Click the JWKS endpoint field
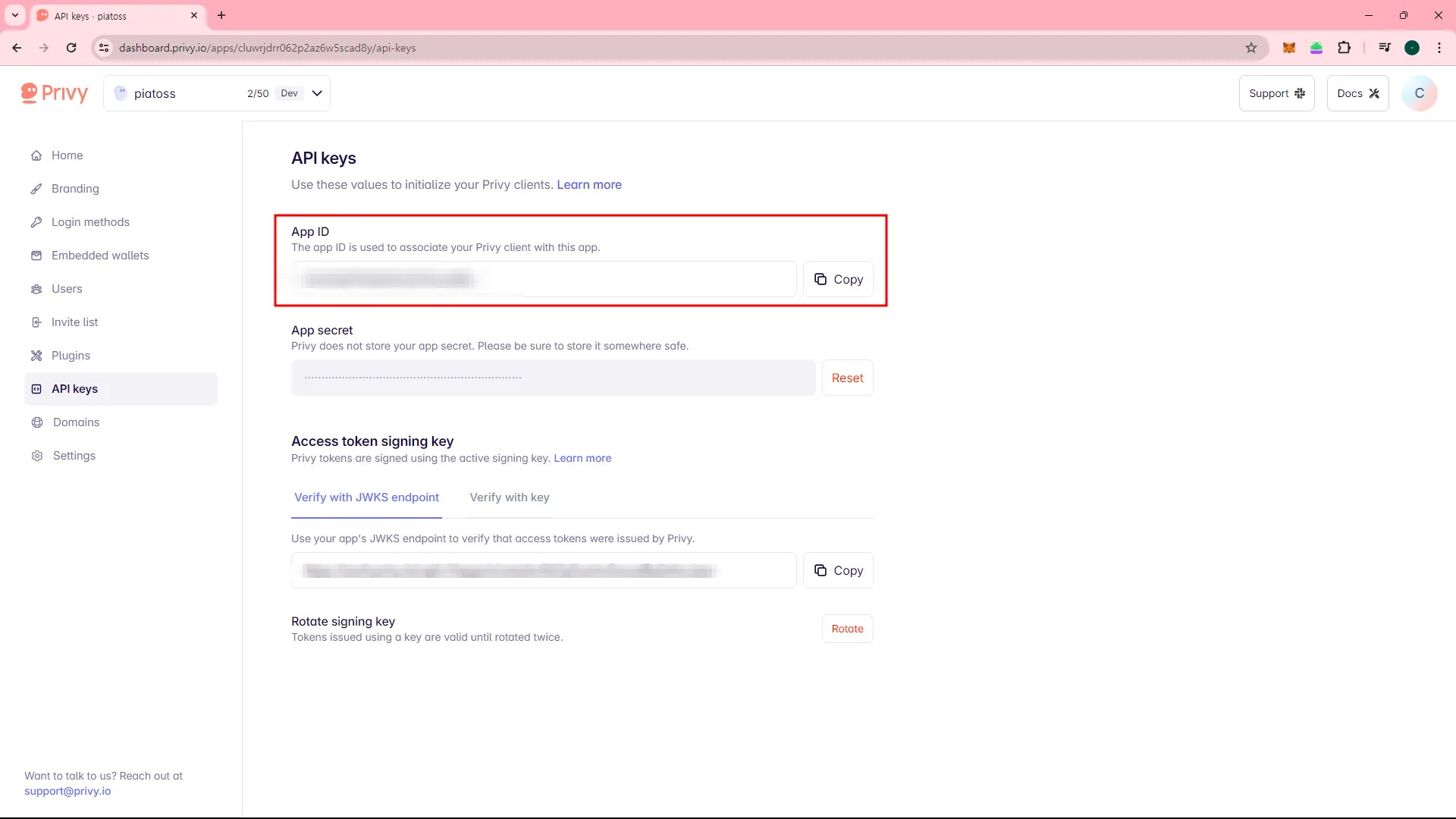 (x=544, y=570)
